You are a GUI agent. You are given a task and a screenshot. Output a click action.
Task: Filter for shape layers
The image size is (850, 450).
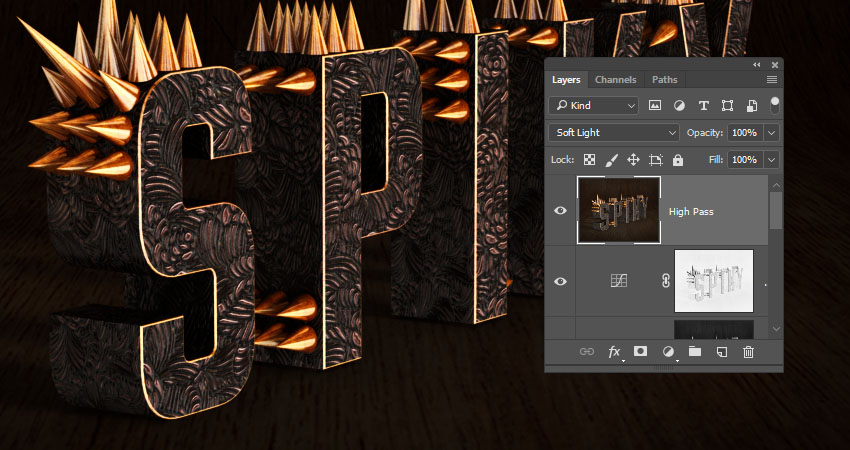point(727,106)
